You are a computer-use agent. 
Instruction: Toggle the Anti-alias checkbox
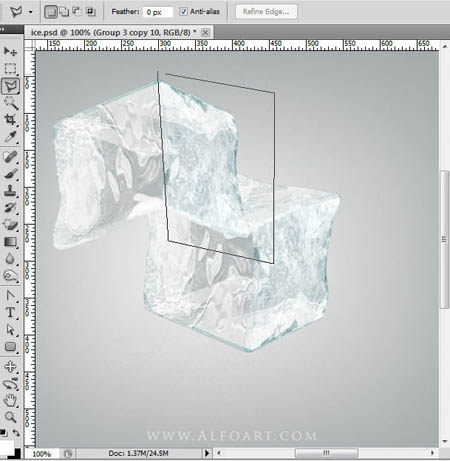[183, 12]
